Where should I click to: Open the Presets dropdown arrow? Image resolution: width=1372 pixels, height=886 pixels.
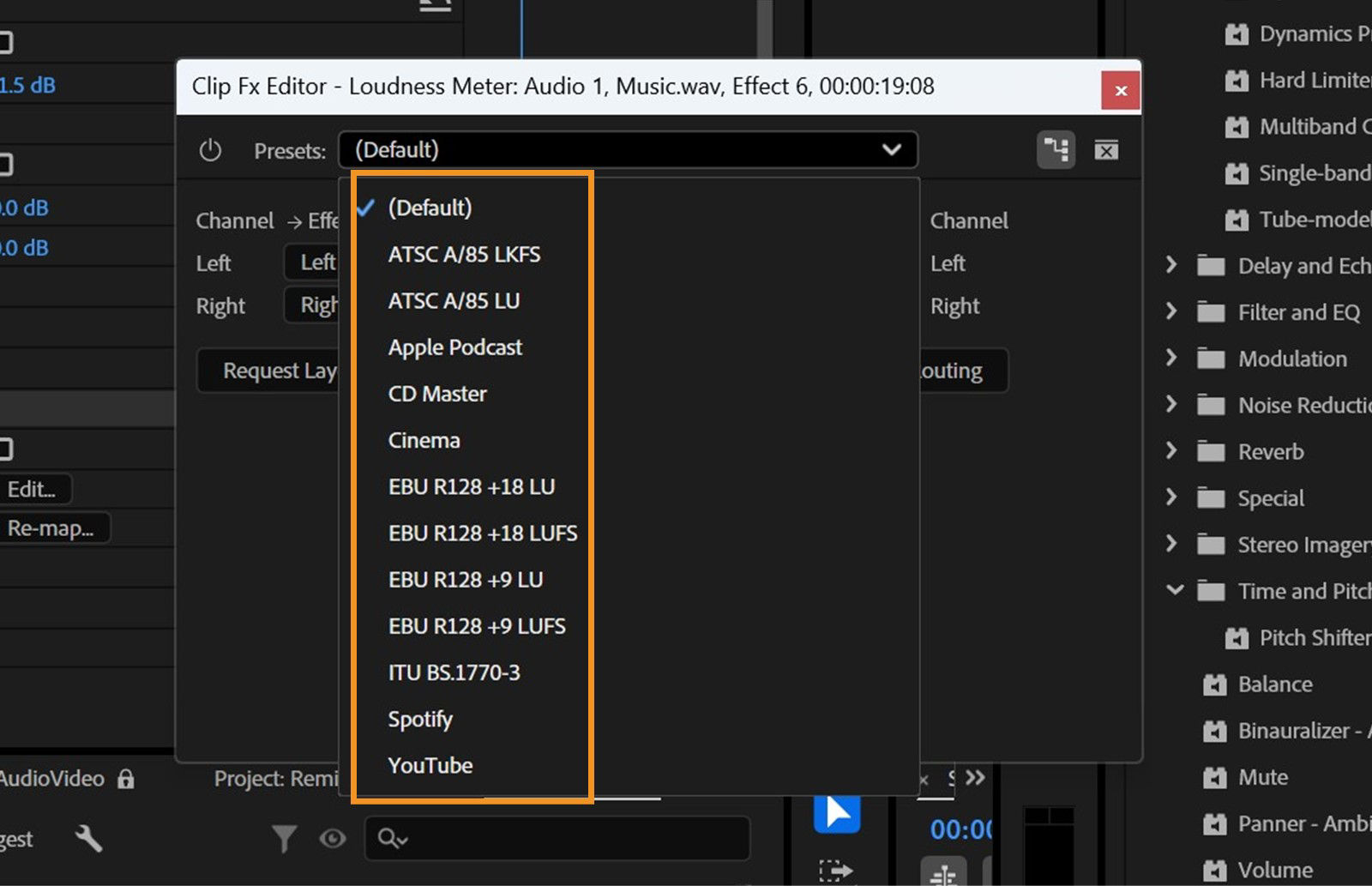(892, 150)
